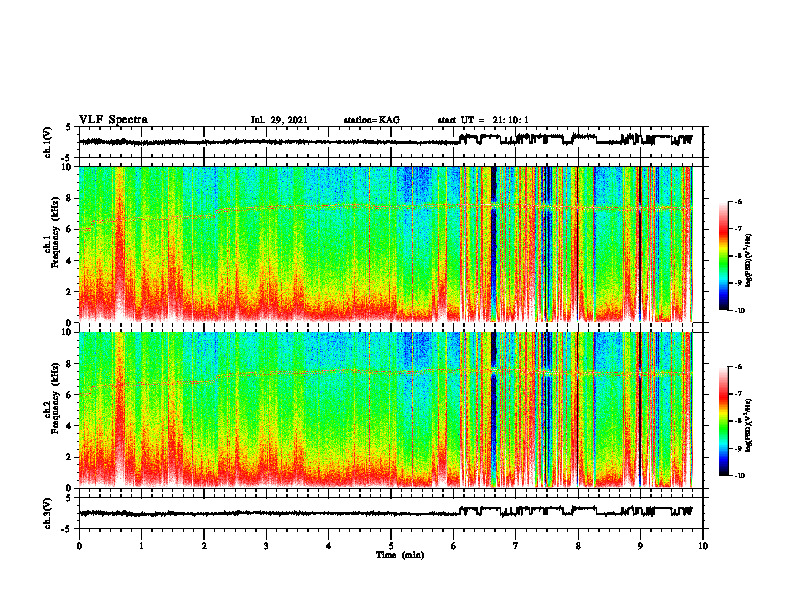This screenshot has width=792, height=612.
Task: Click the "ch.1(V)" waveform axis label
Action: coord(48,142)
